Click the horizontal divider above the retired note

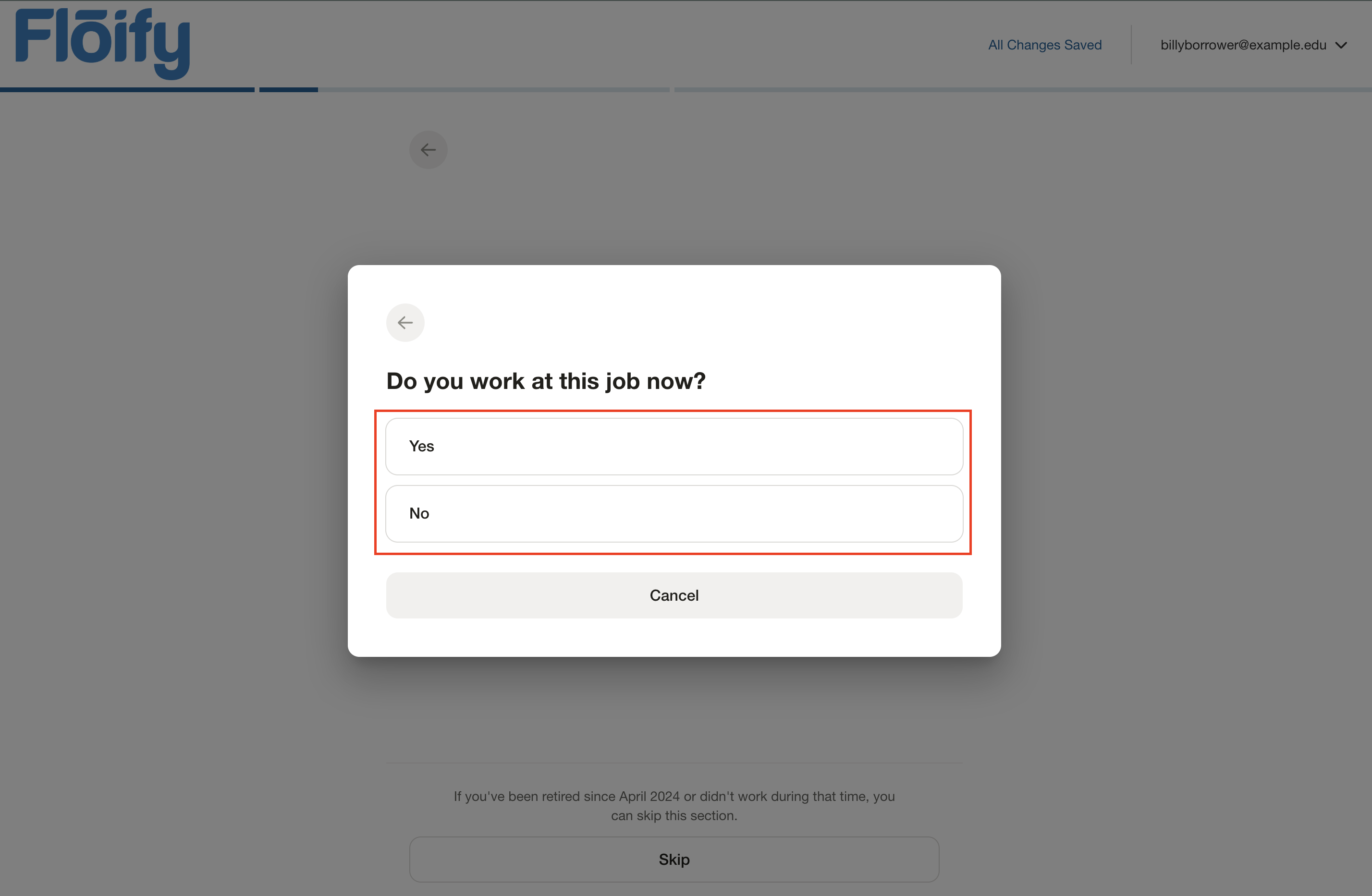pos(674,763)
